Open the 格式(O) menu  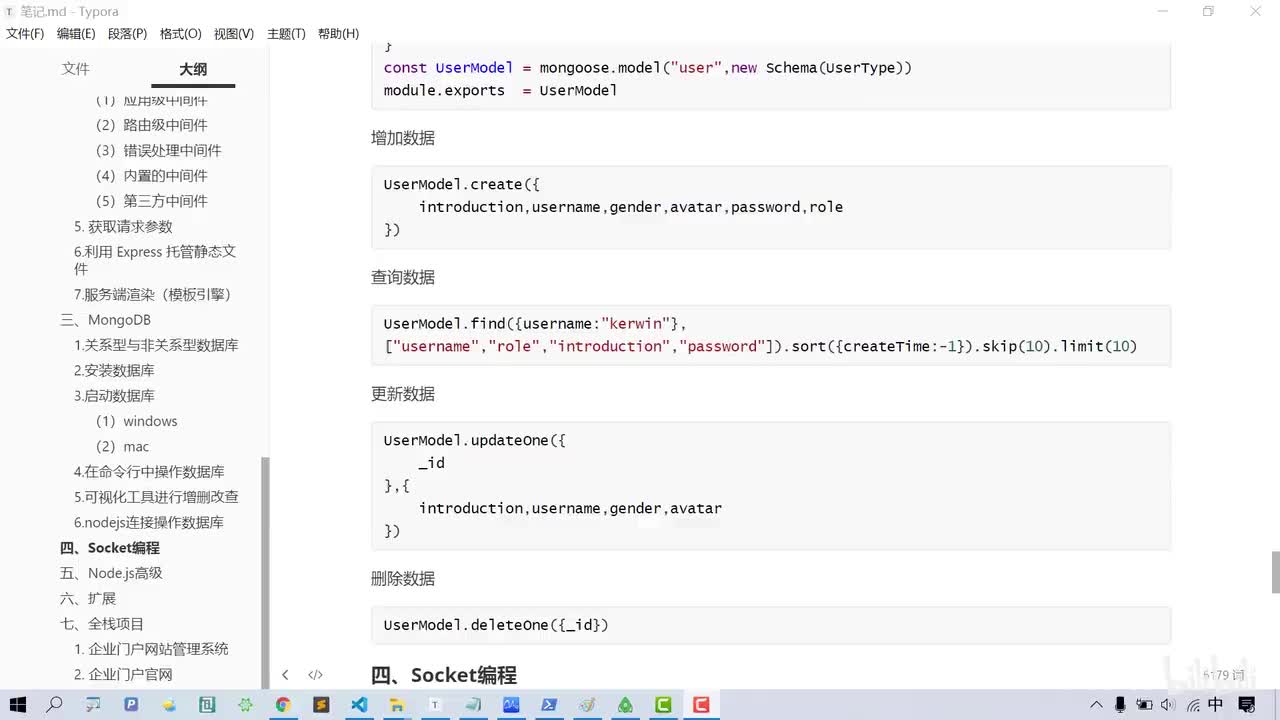tap(180, 34)
